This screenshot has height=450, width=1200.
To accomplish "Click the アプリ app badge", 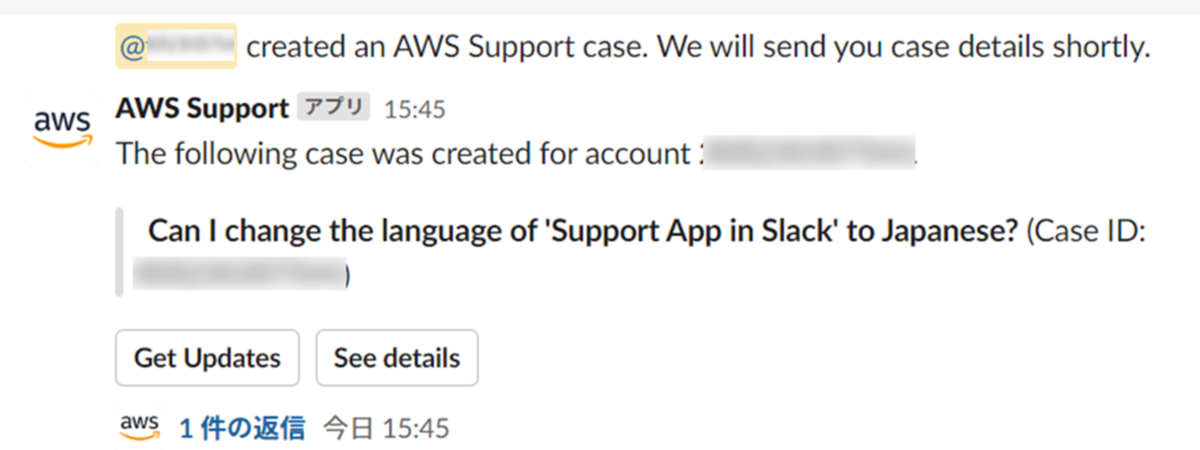I will tap(334, 108).
